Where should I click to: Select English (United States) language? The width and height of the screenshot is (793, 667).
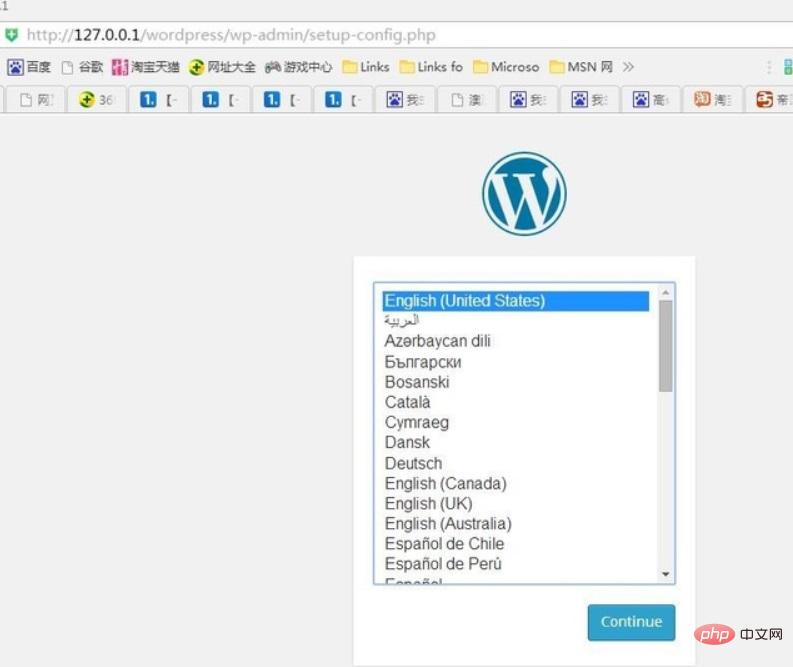coord(516,301)
